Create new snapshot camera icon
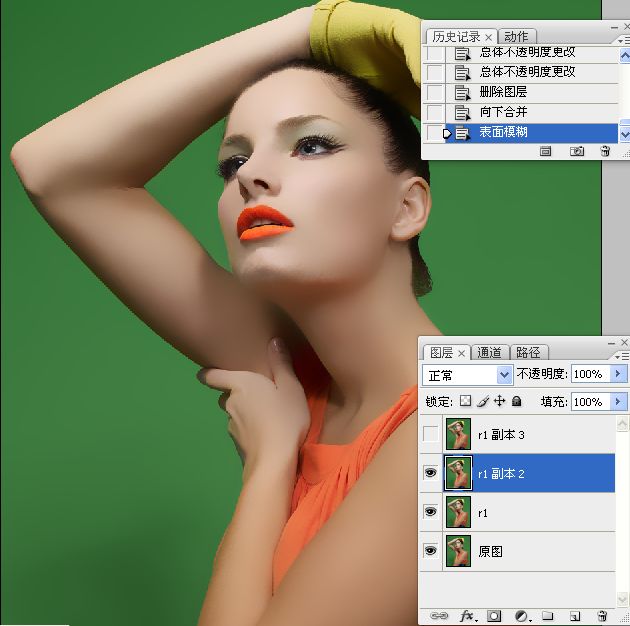Viewport: 630px width, 626px height. (x=577, y=151)
